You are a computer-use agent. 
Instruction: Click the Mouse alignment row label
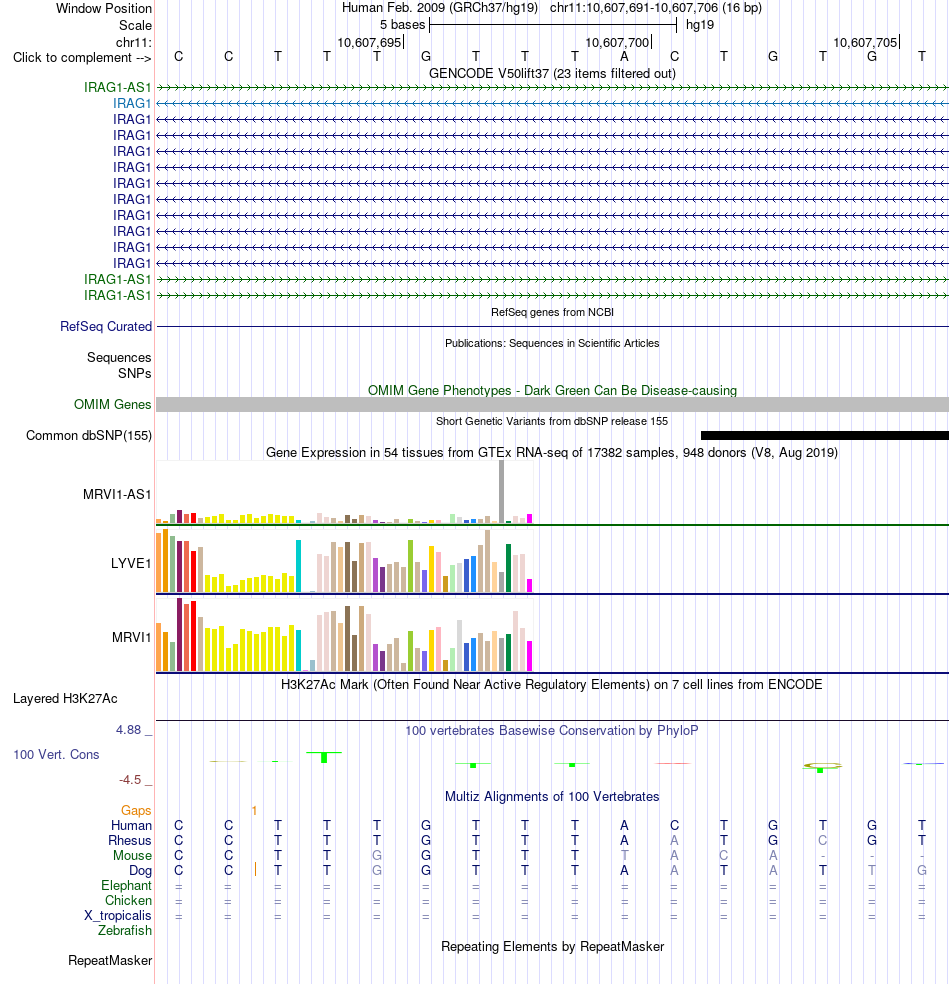[x=132, y=856]
